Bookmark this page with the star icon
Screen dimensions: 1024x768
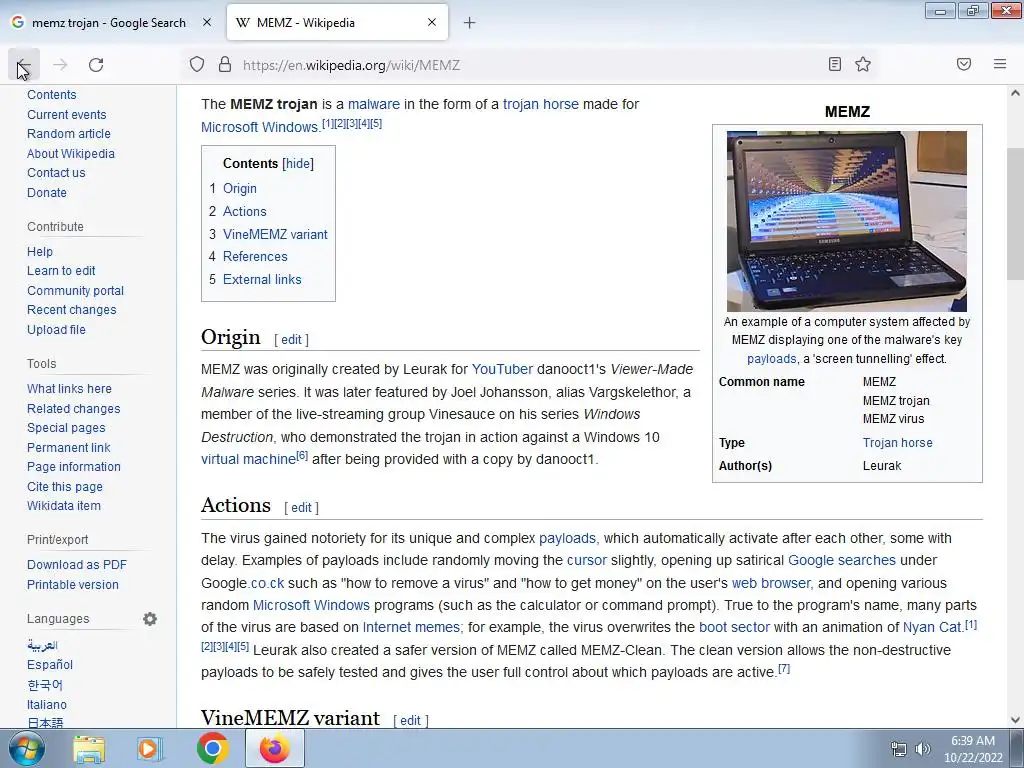(x=863, y=64)
